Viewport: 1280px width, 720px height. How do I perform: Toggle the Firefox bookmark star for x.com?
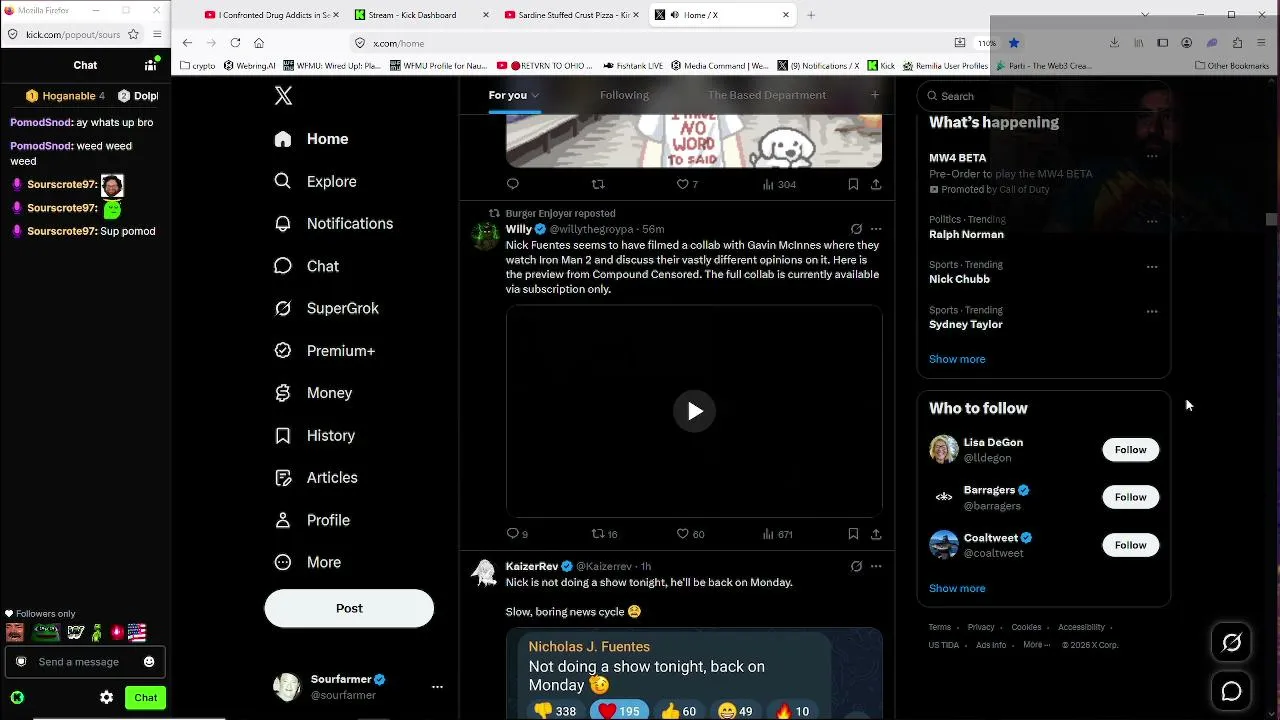(1013, 43)
